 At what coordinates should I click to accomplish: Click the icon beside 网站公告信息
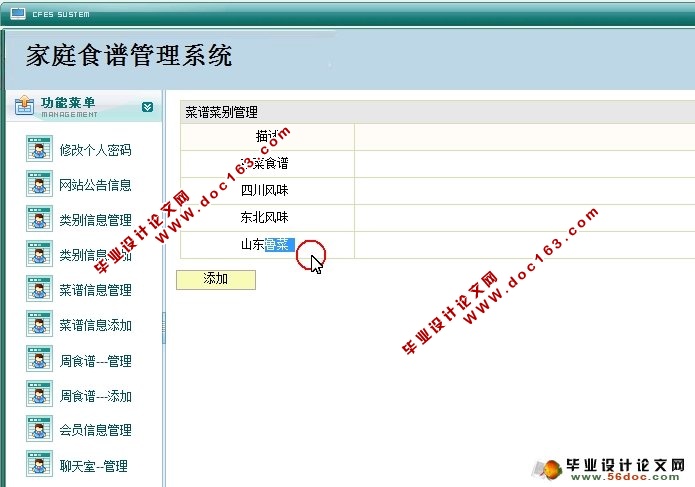[39, 183]
